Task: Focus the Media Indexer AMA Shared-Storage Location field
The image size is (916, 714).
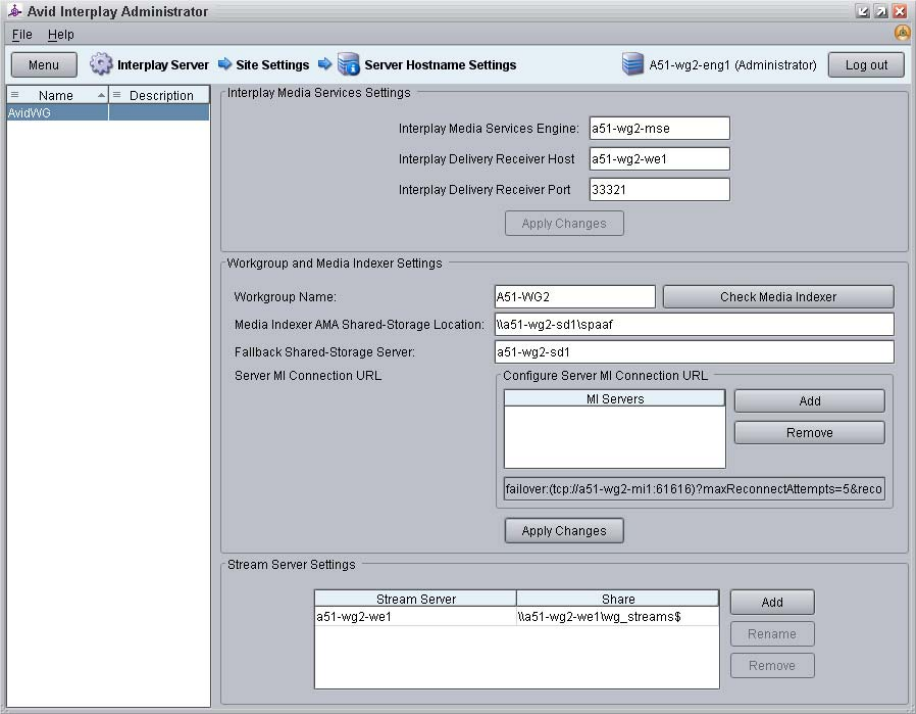Action: [693, 324]
